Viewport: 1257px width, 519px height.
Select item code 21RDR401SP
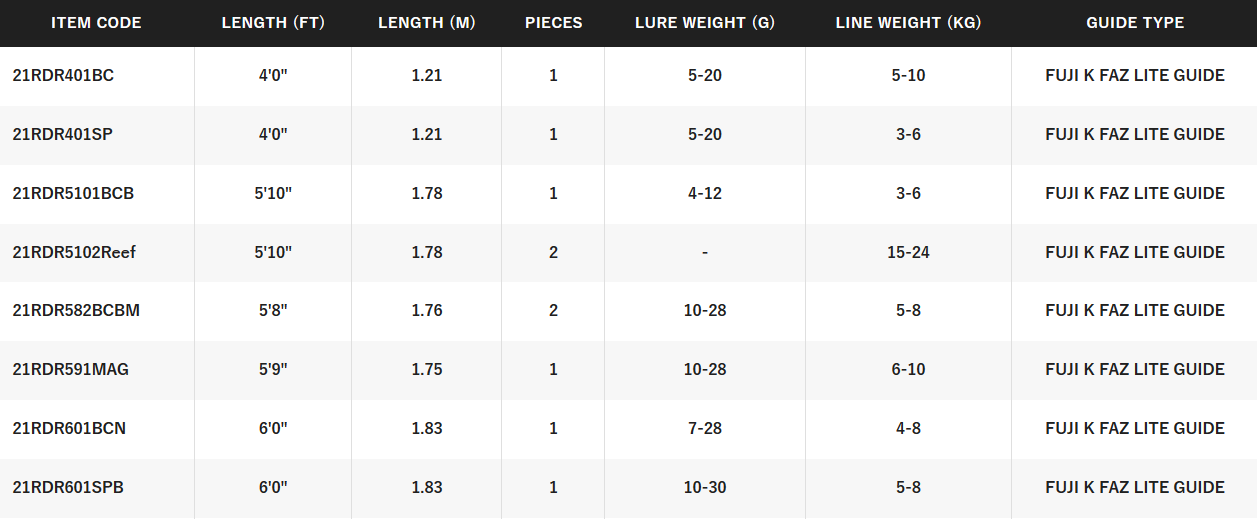coord(63,135)
